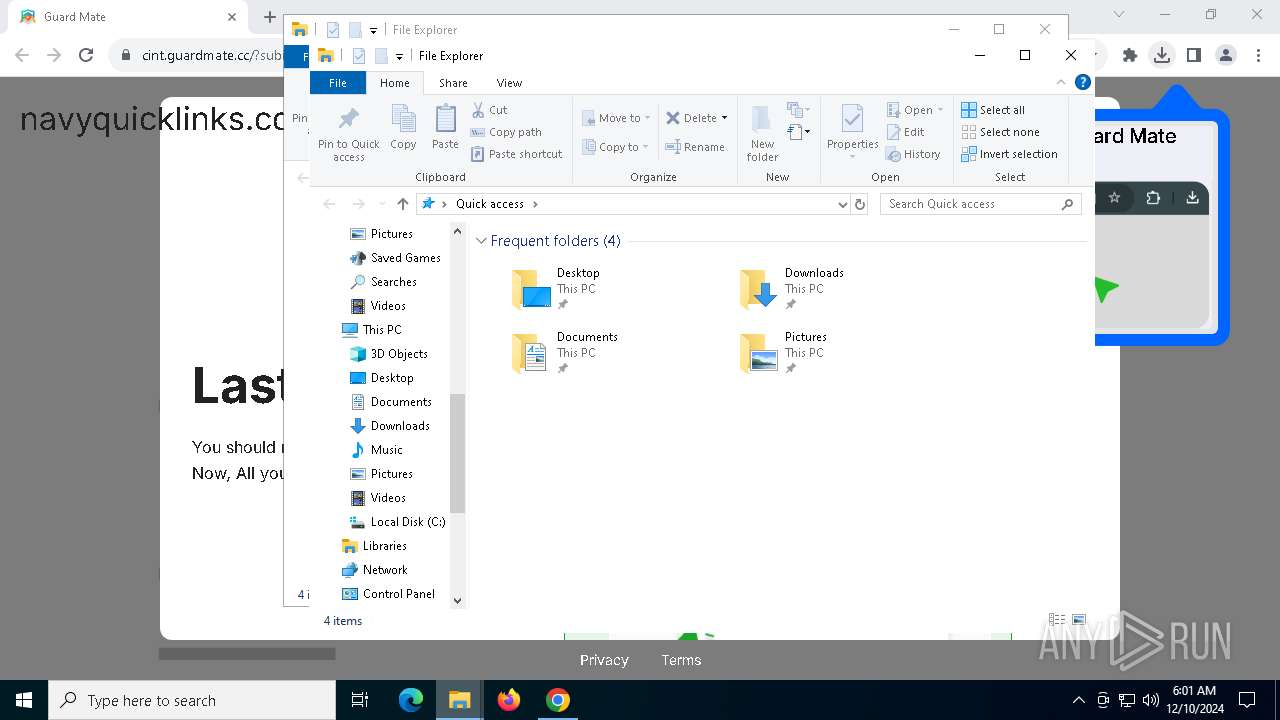Click the address bar Quick access path

[x=489, y=204]
